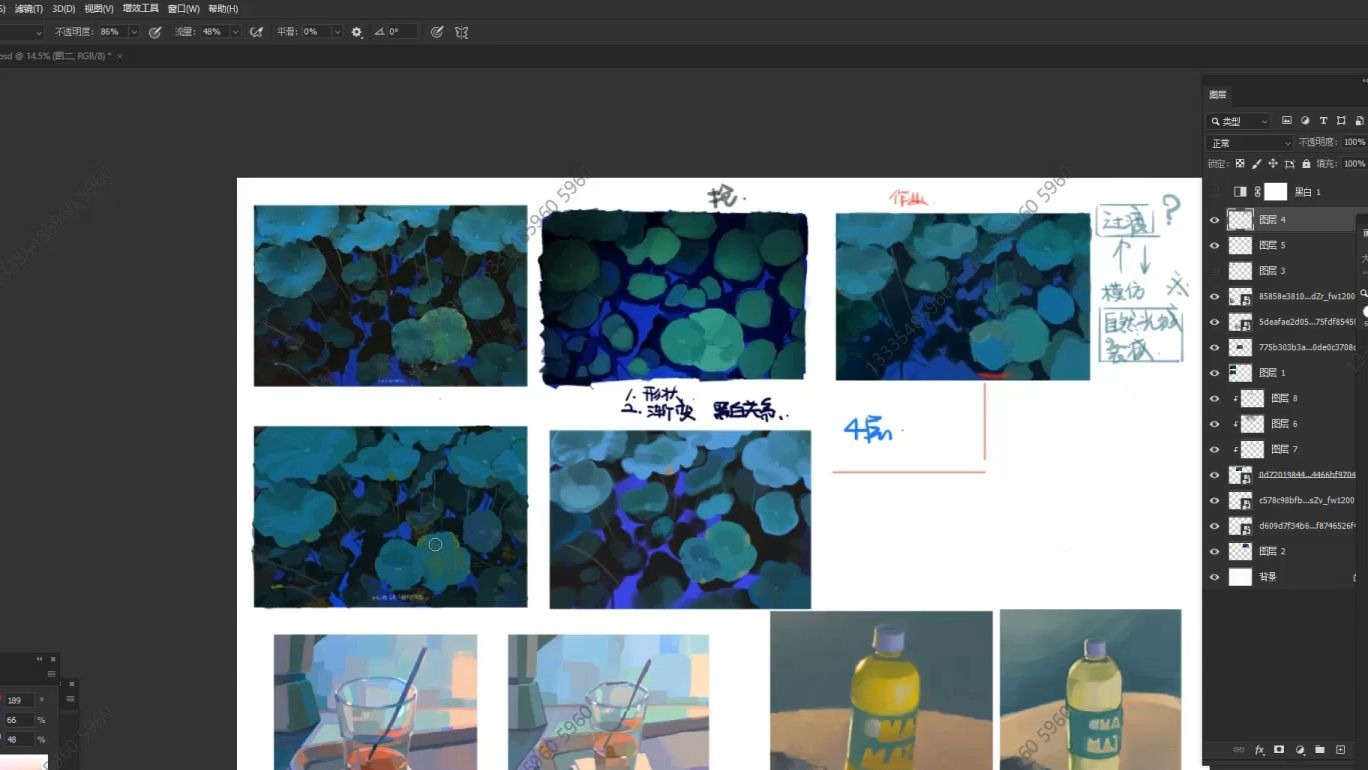1368x770 pixels.
Task: Open 窗口(W) menu
Action: (184, 9)
